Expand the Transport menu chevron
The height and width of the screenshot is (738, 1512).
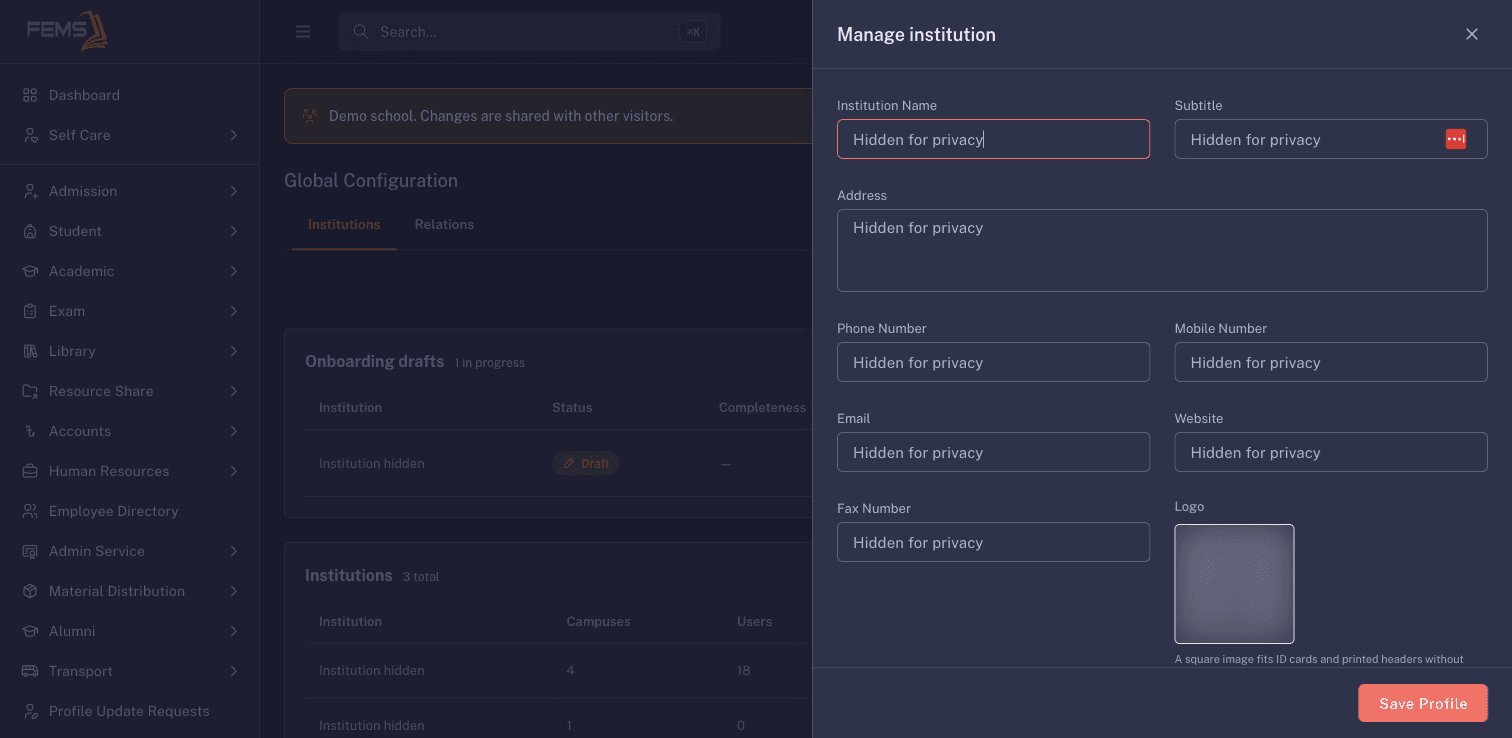[234, 671]
